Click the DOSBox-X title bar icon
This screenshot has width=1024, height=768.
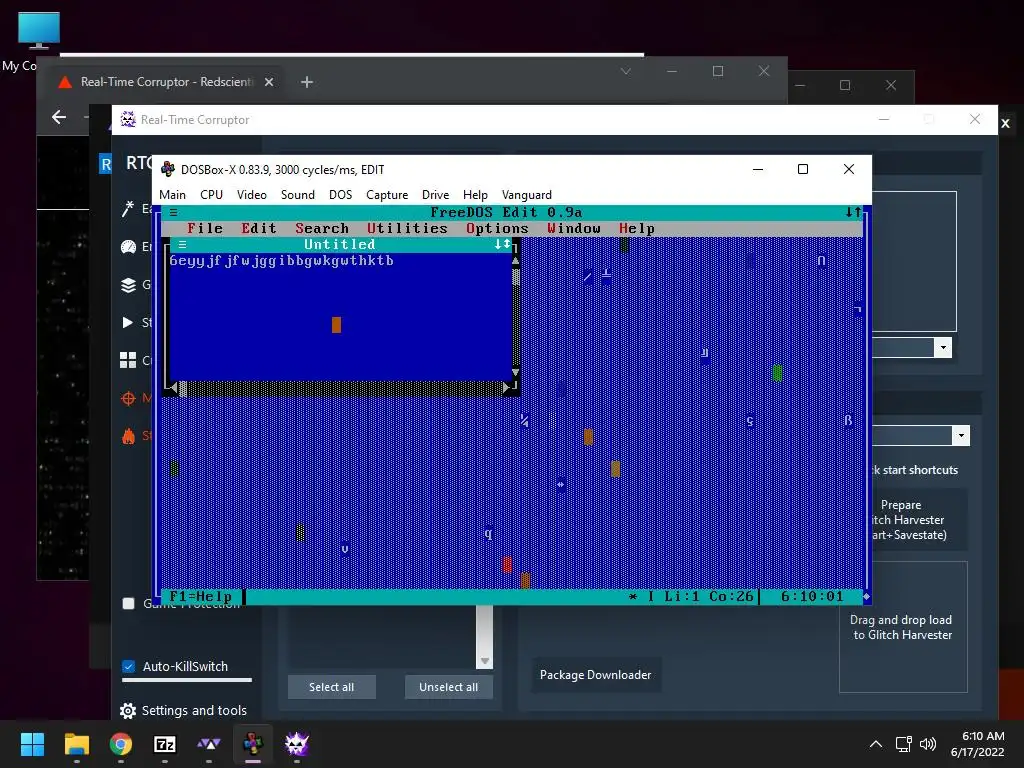168,169
